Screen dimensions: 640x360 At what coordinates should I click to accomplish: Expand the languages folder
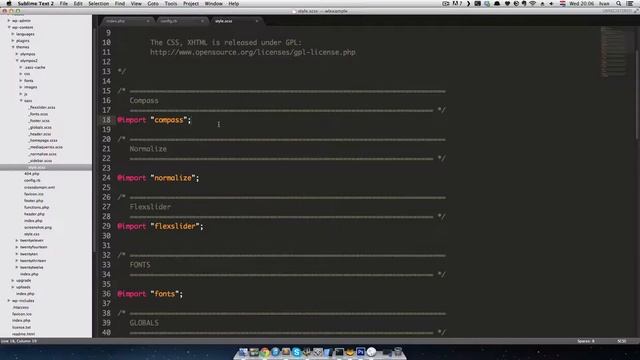(x=13, y=34)
